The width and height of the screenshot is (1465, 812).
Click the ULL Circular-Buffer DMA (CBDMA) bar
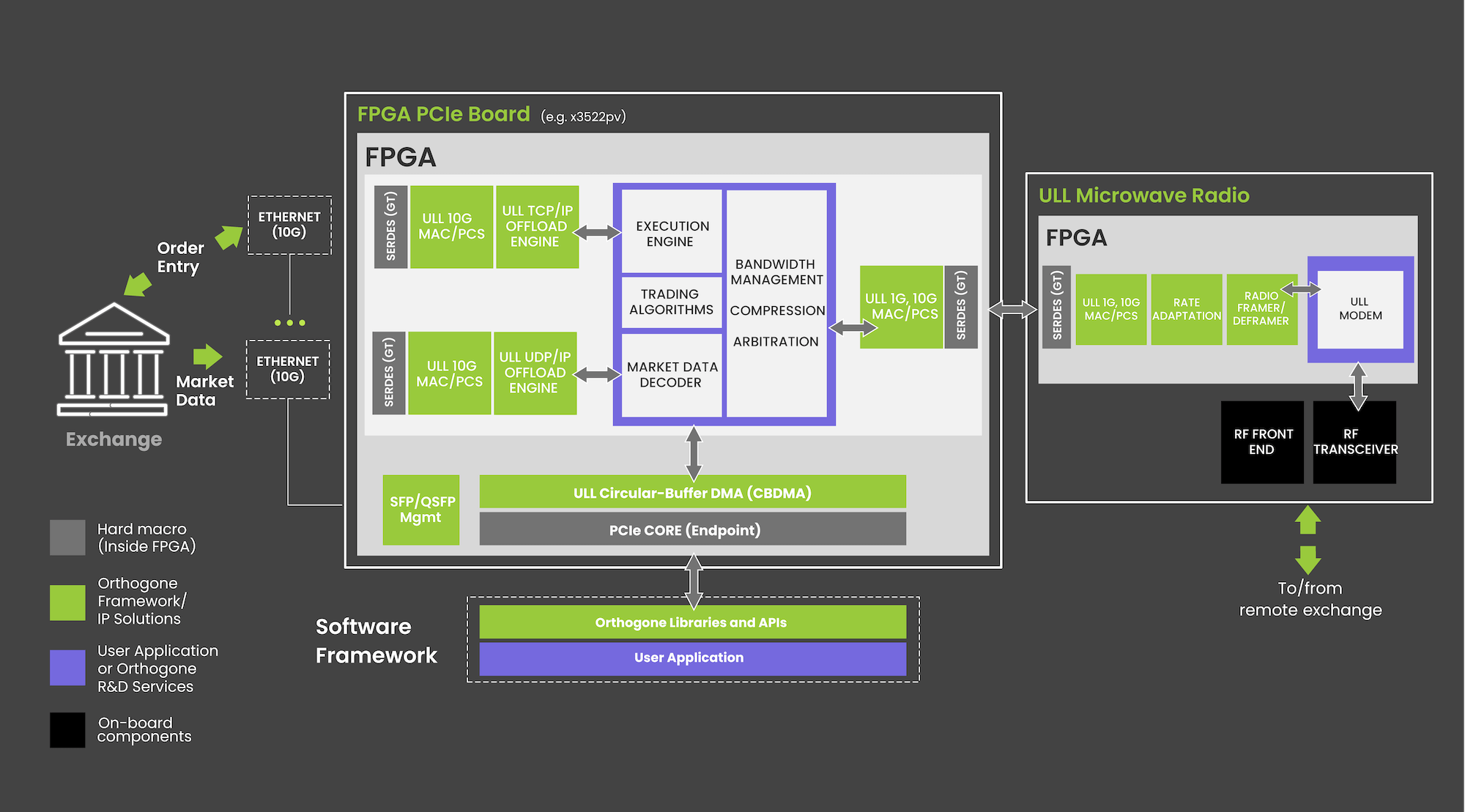(x=692, y=491)
